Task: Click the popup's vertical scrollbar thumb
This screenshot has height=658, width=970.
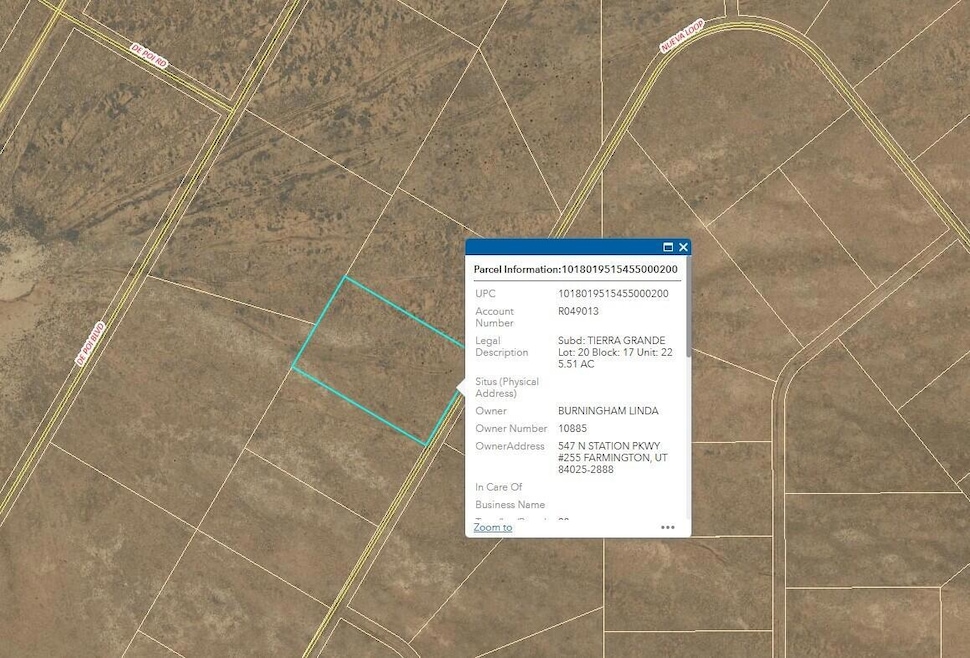Action: point(689,307)
